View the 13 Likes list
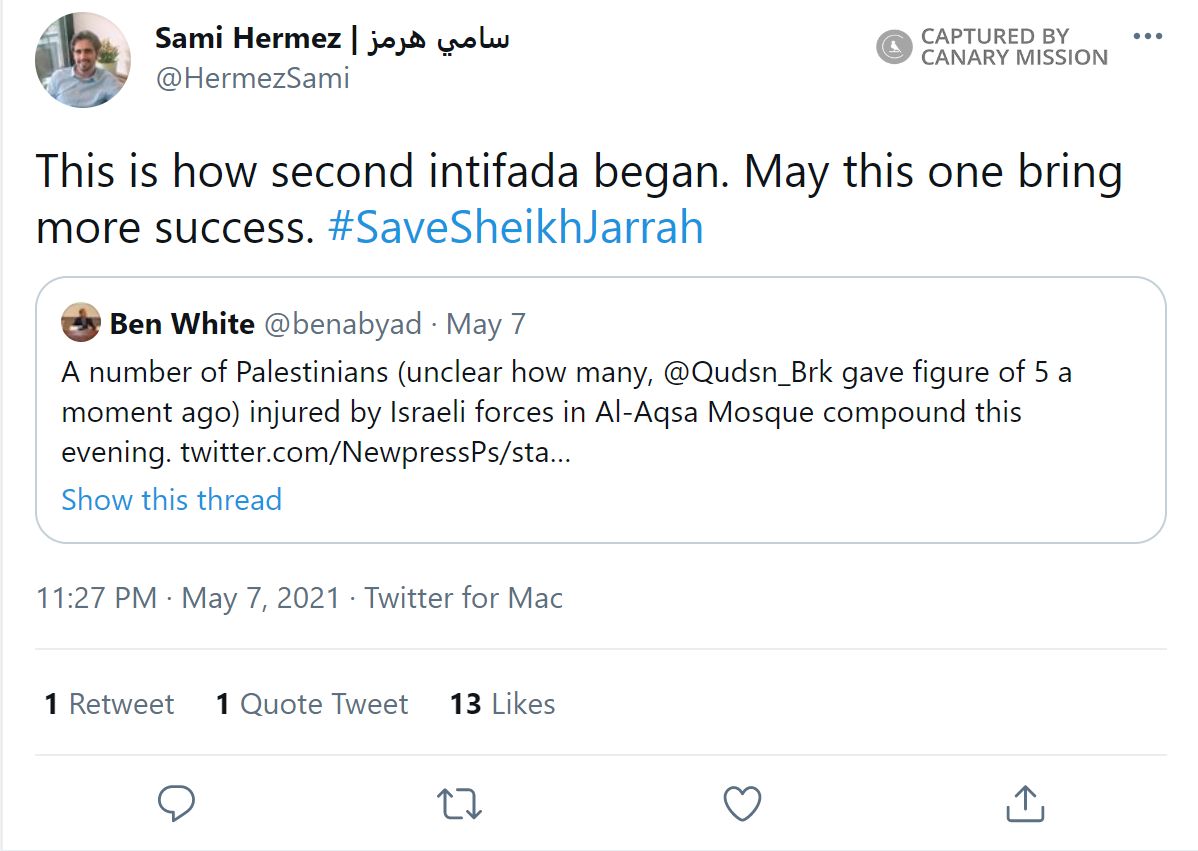 [x=502, y=704]
